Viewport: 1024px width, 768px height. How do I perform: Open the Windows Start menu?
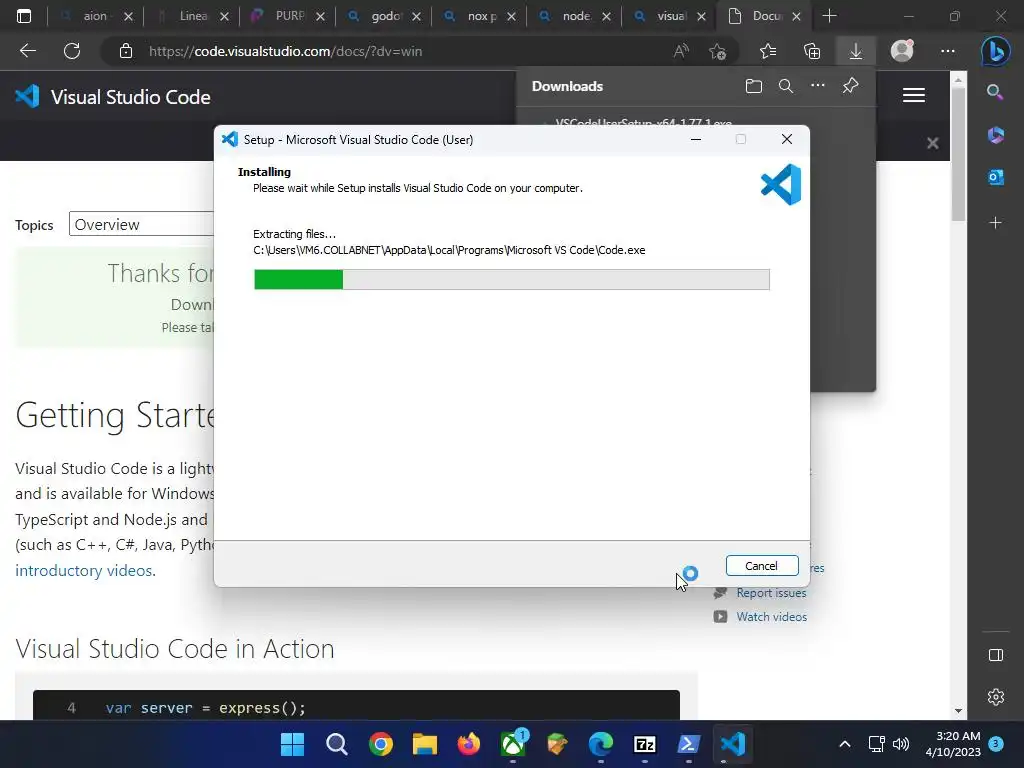pyautogui.click(x=292, y=744)
